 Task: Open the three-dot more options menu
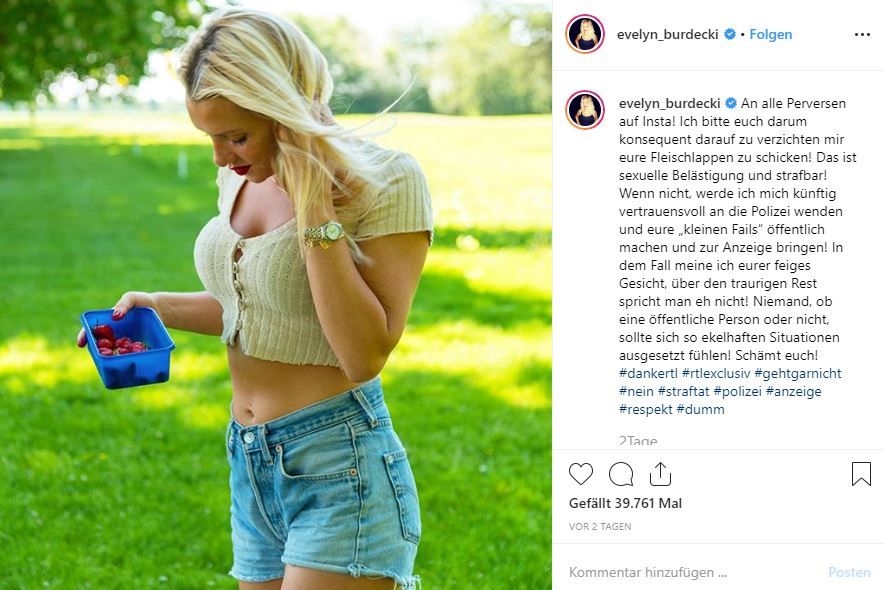[862, 34]
